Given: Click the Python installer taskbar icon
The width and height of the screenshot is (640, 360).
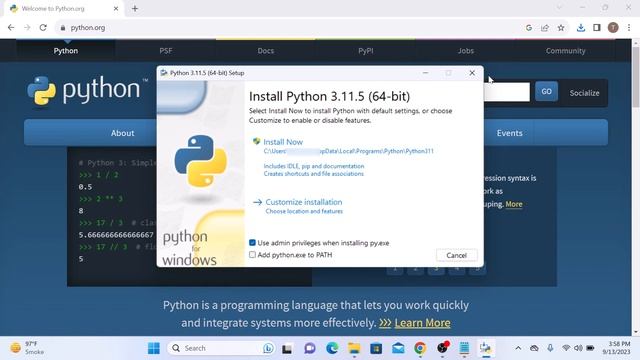Looking at the screenshot, I should click(x=486, y=348).
